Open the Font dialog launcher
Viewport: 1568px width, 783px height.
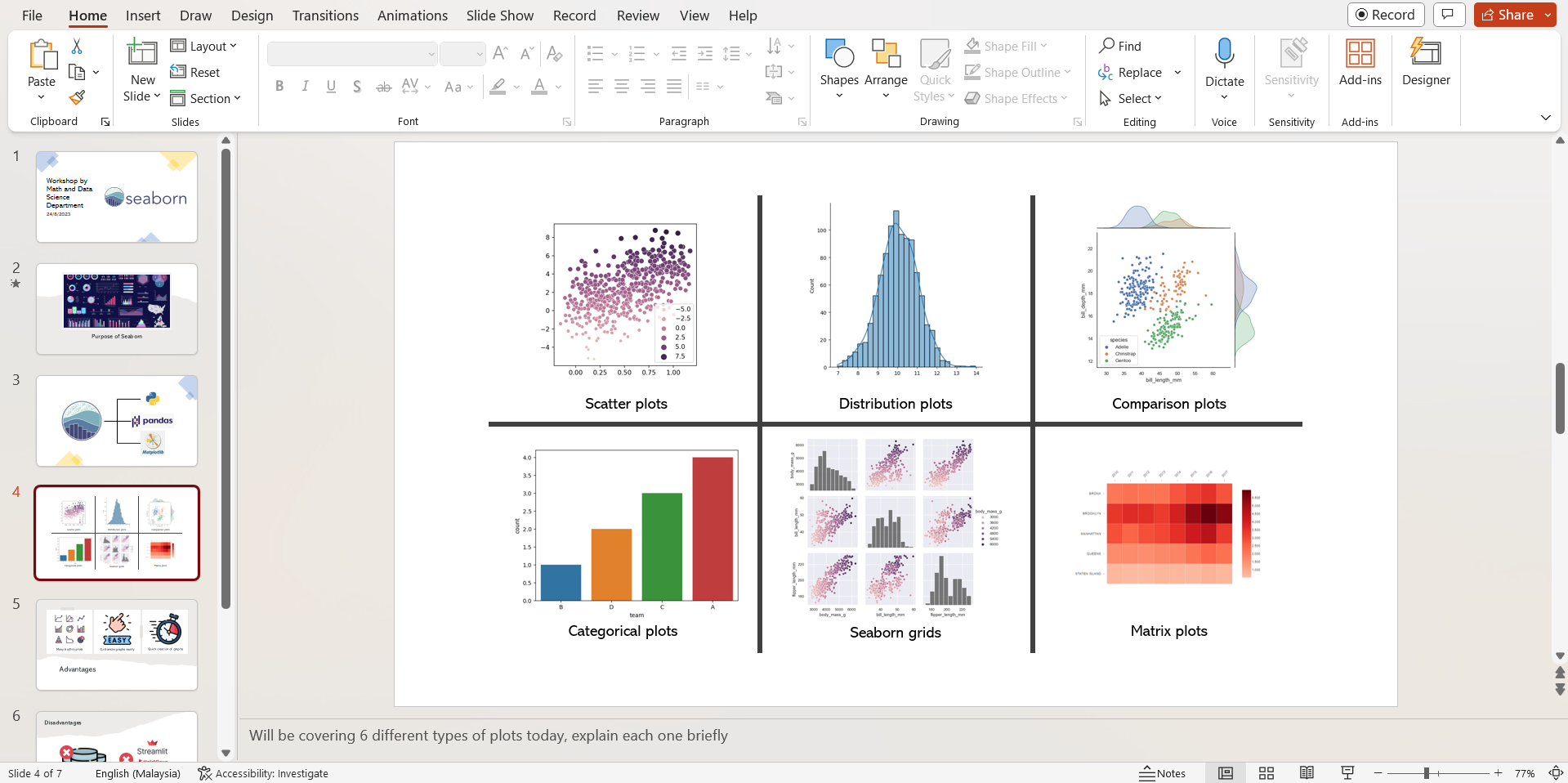coord(567,122)
